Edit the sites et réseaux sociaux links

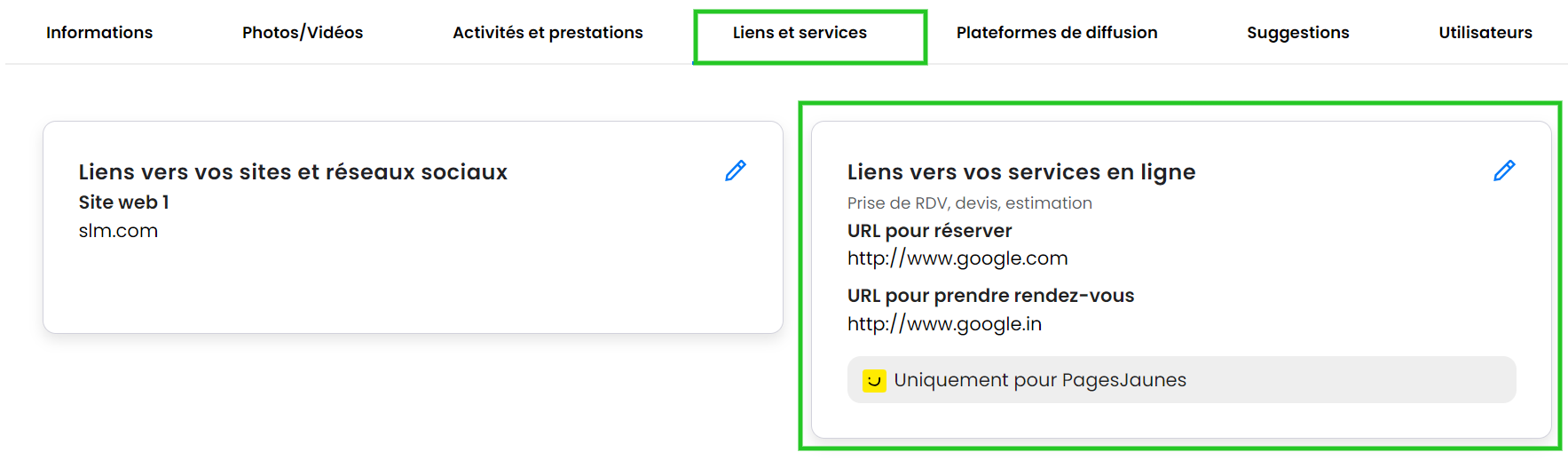point(736,171)
